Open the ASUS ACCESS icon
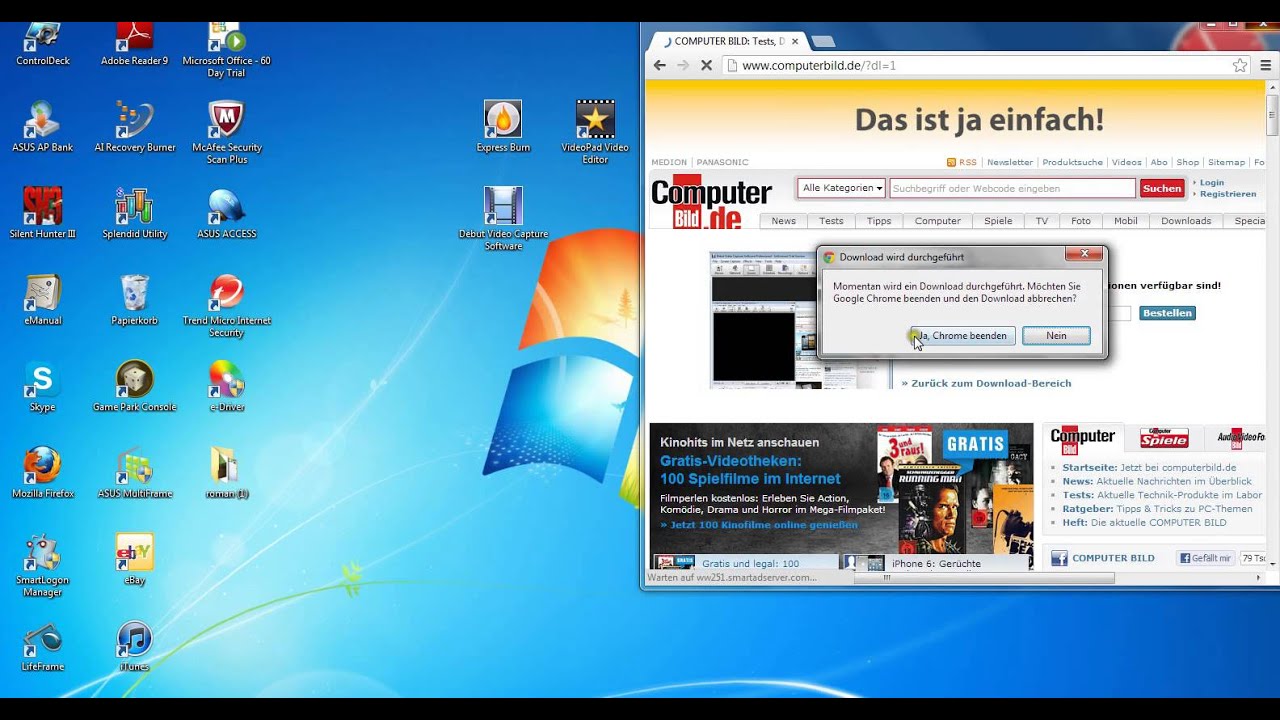Screen dimensions: 1280x720 click(226, 213)
